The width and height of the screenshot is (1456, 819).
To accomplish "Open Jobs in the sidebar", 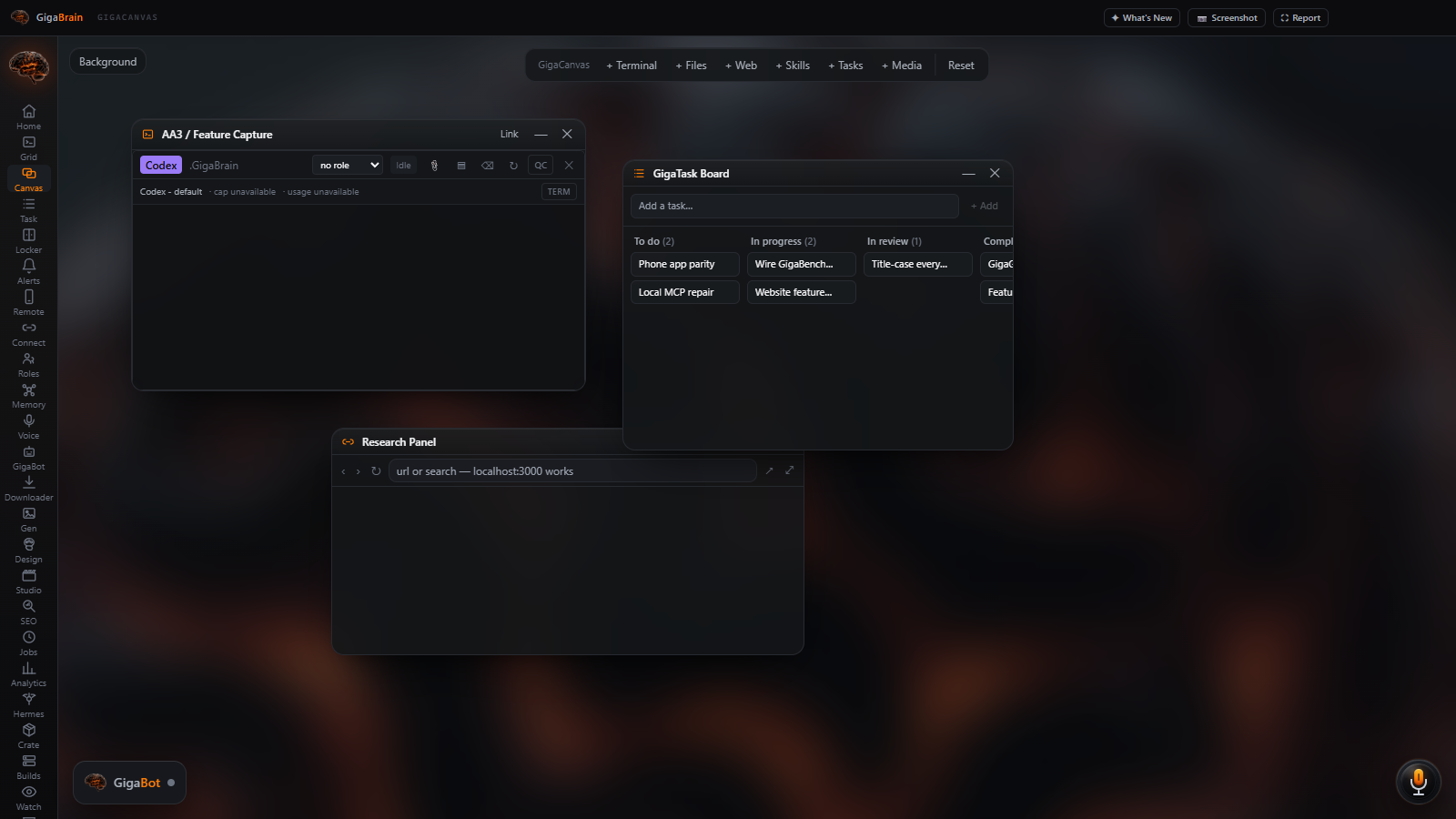I will click(x=28, y=642).
